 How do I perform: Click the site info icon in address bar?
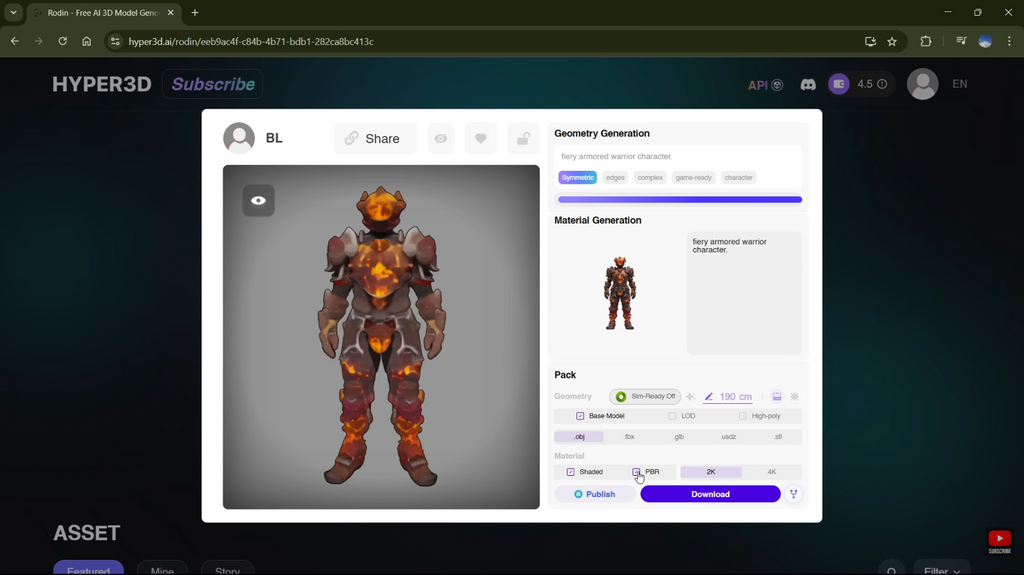115,41
